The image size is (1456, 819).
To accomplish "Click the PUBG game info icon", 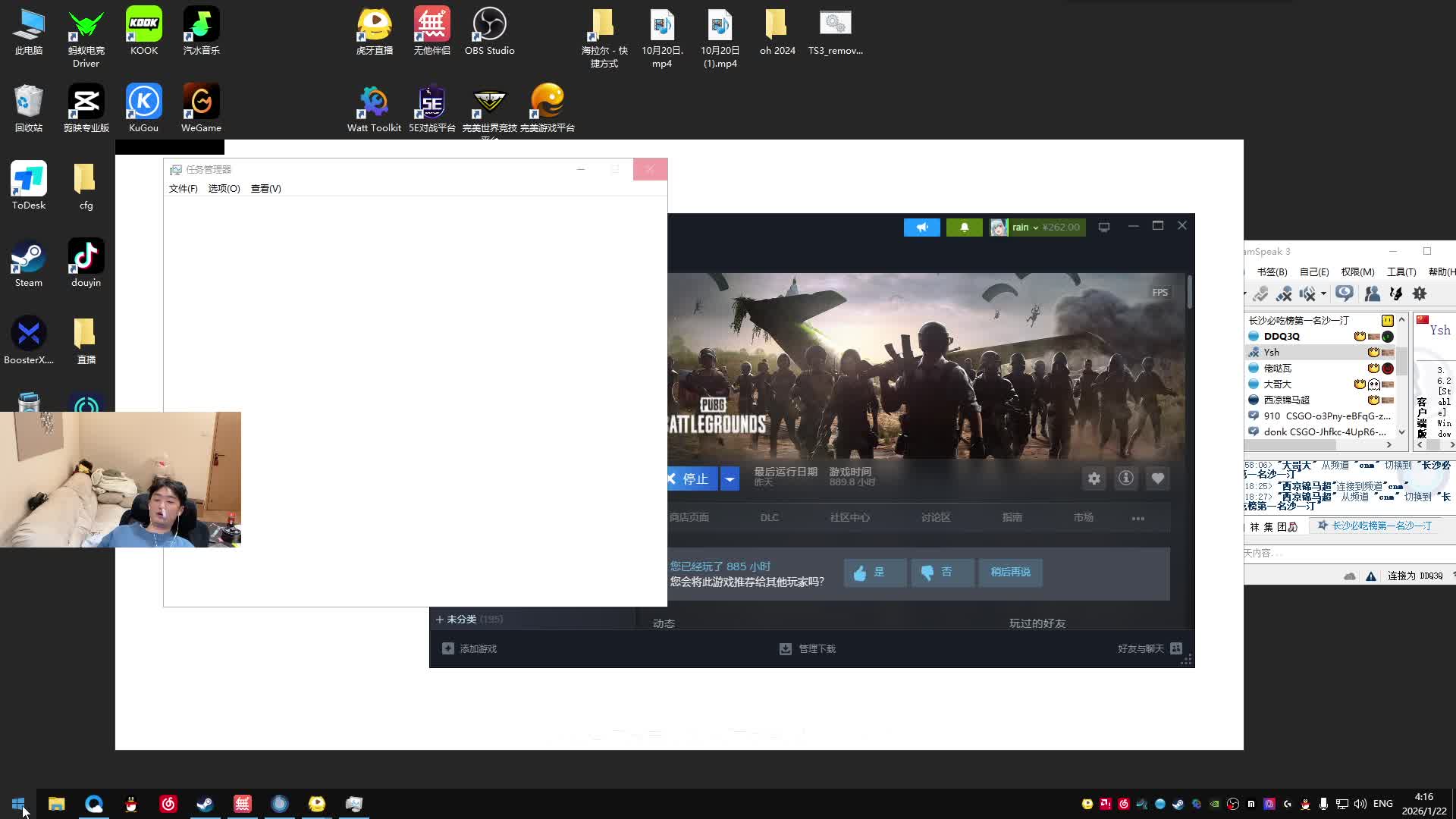I will point(1126,479).
